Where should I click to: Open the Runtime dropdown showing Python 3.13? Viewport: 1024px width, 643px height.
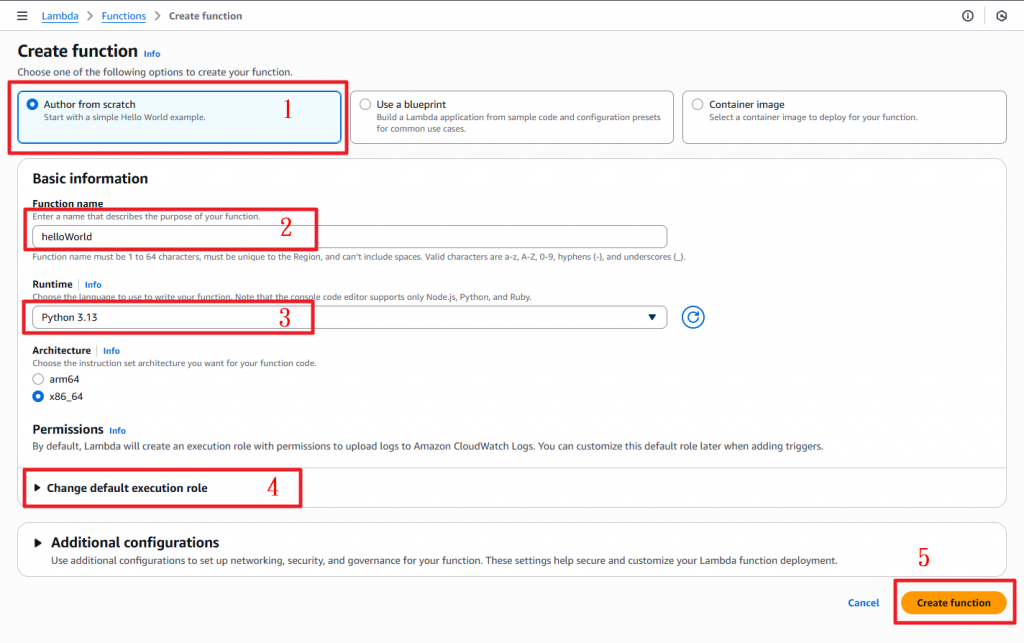point(349,317)
